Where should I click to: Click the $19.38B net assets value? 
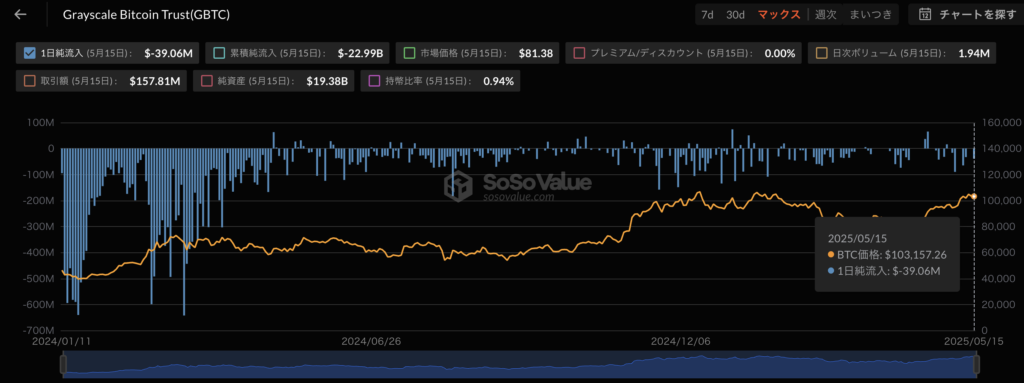pyautogui.click(x=327, y=82)
